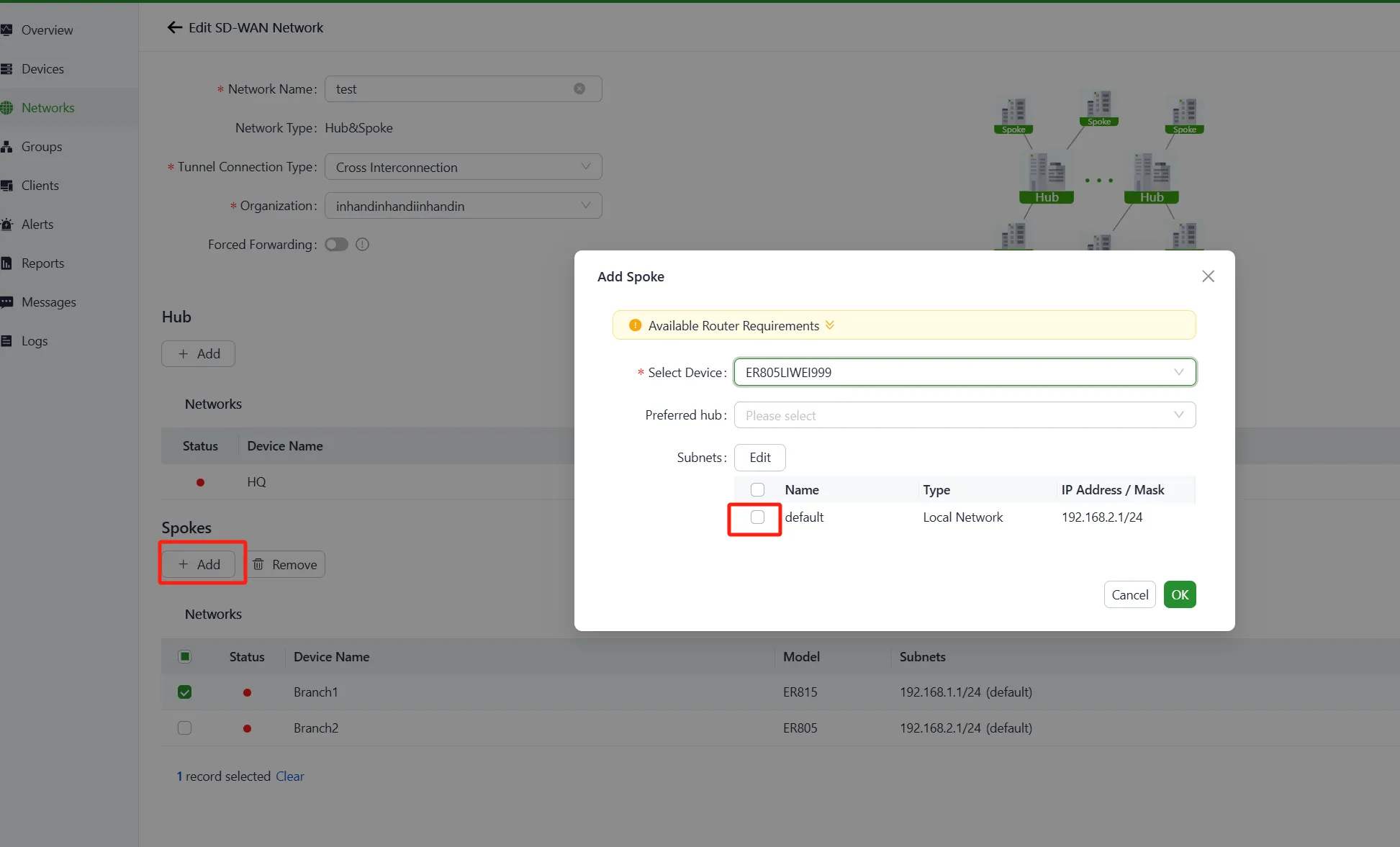Close the Add Spoke dialog
This screenshot has height=847, width=1400.
pyautogui.click(x=1208, y=276)
